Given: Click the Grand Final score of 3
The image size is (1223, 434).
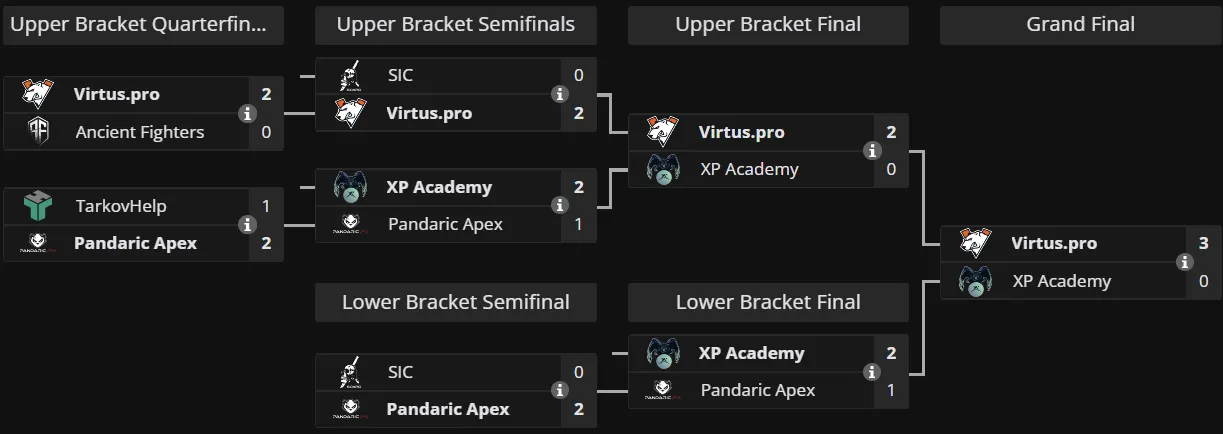Looking at the screenshot, I should 1203,243.
